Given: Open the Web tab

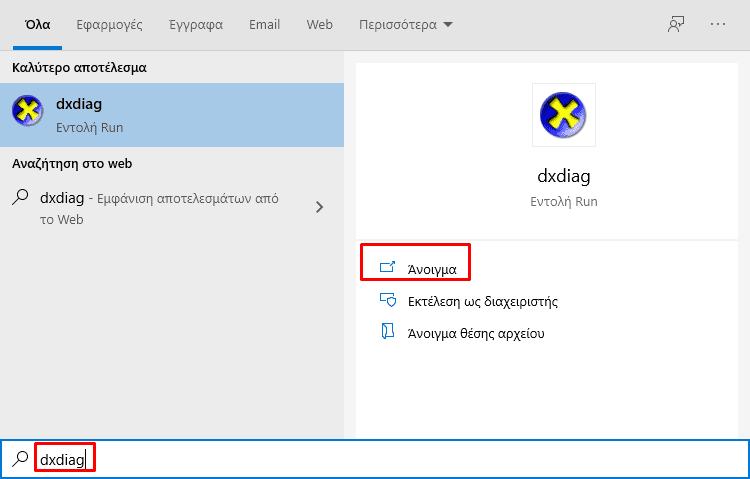Looking at the screenshot, I should coord(320,24).
